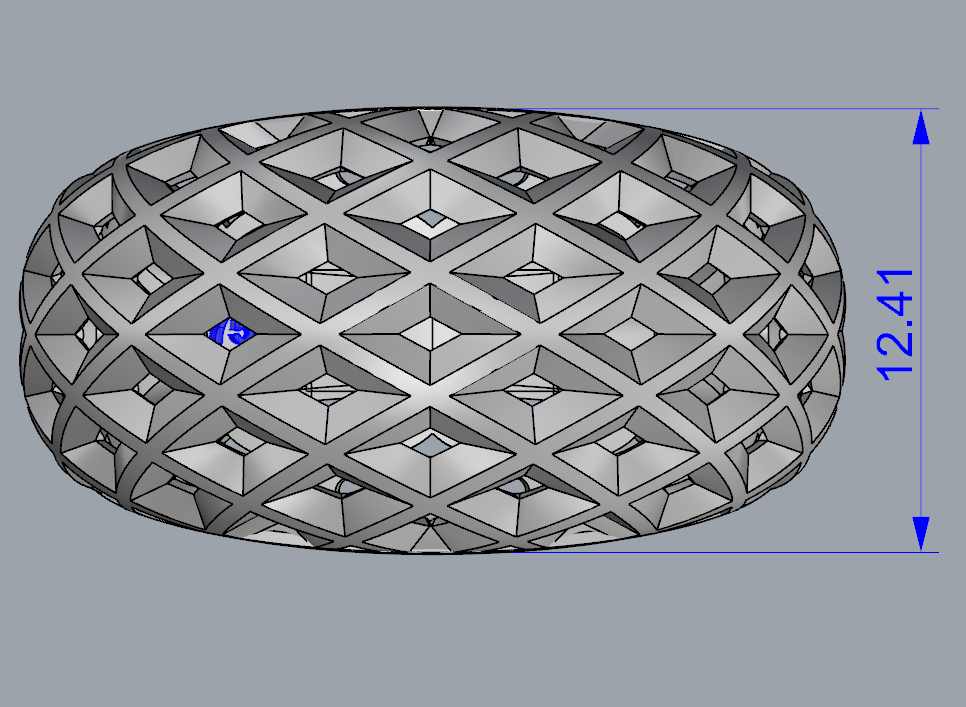Viewport: 966px width, 707px height.
Task: Click the topmost point of the ring
Action: [x=432, y=109]
